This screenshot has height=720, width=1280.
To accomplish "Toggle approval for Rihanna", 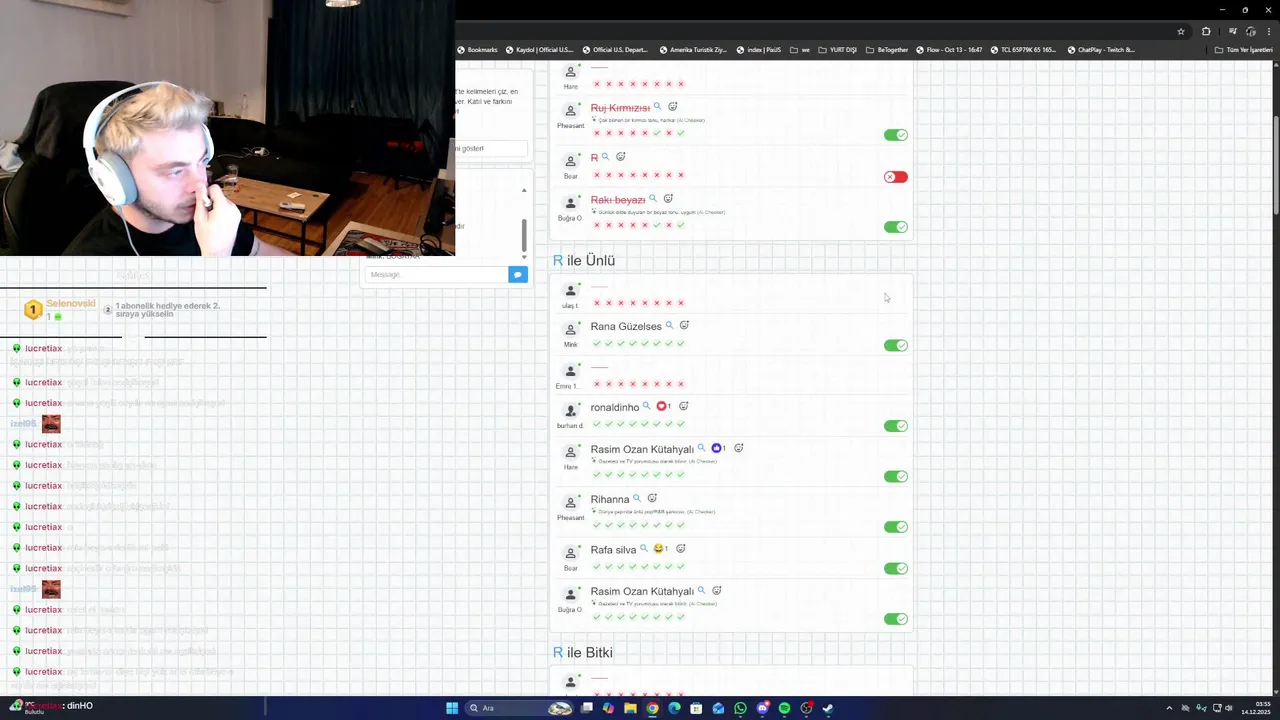I will point(896,527).
